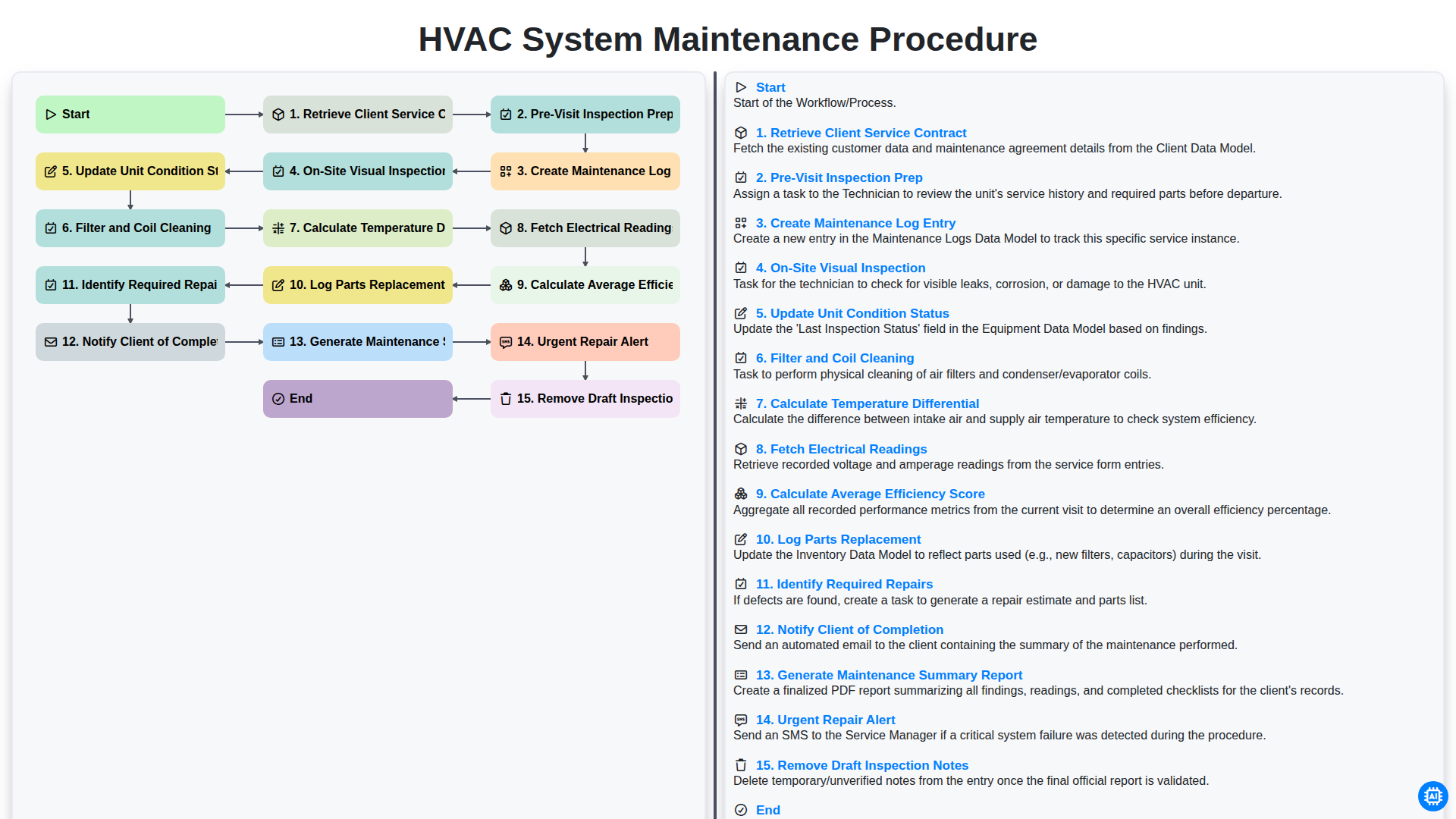Open the Start link in step list
Viewport: 1456px width, 819px height.
pos(770,88)
